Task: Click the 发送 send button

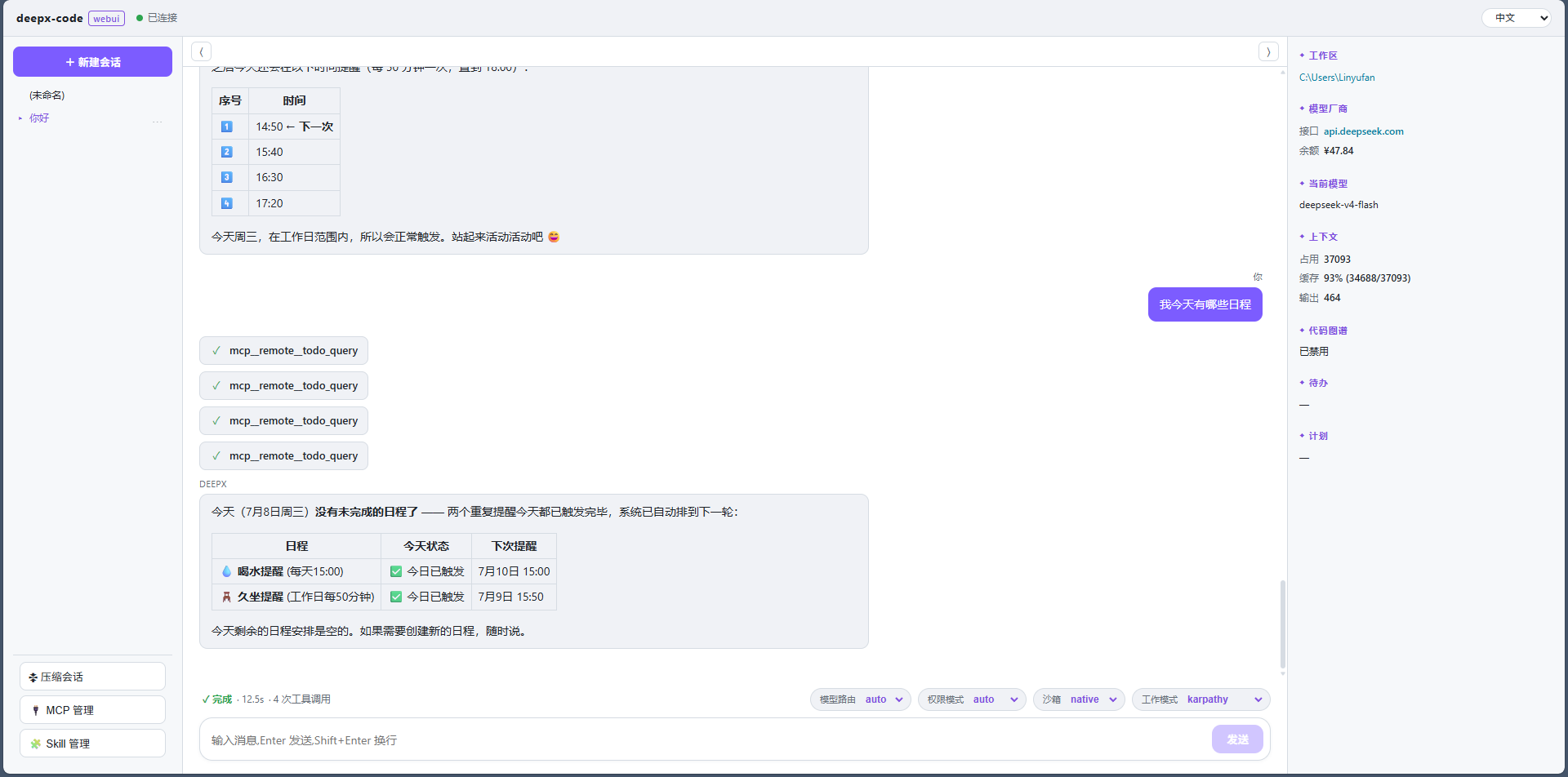Action: pos(1237,739)
